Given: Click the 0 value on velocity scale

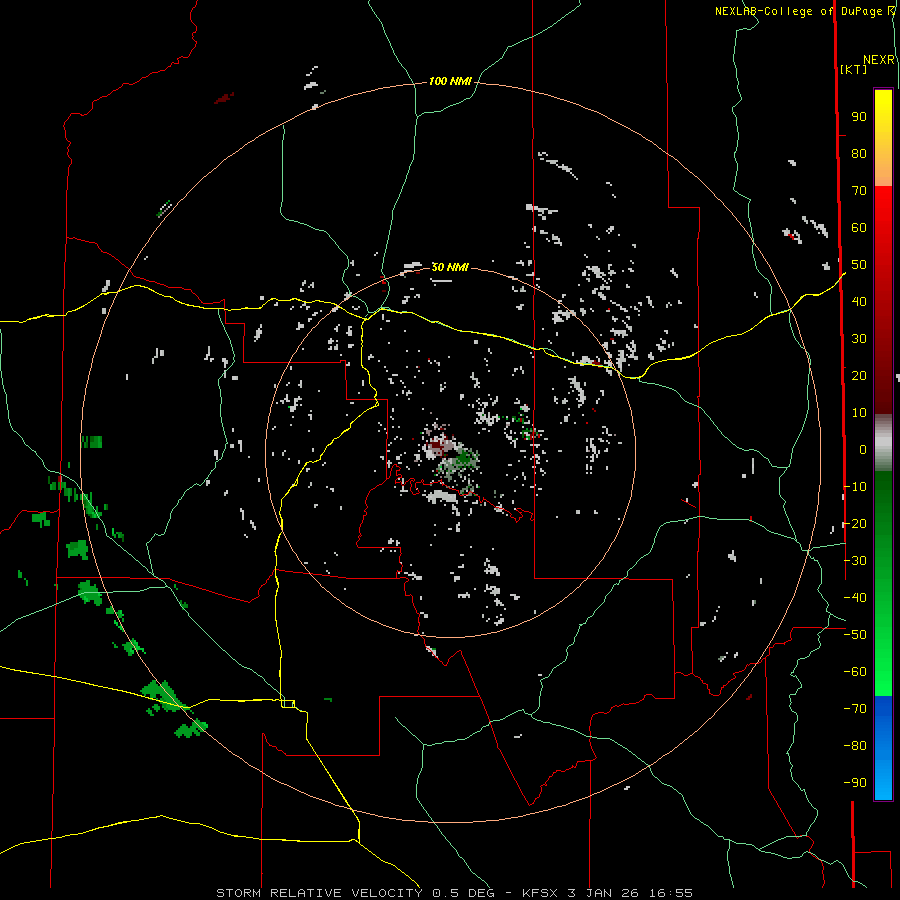Looking at the screenshot, I should click(x=863, y=450).
